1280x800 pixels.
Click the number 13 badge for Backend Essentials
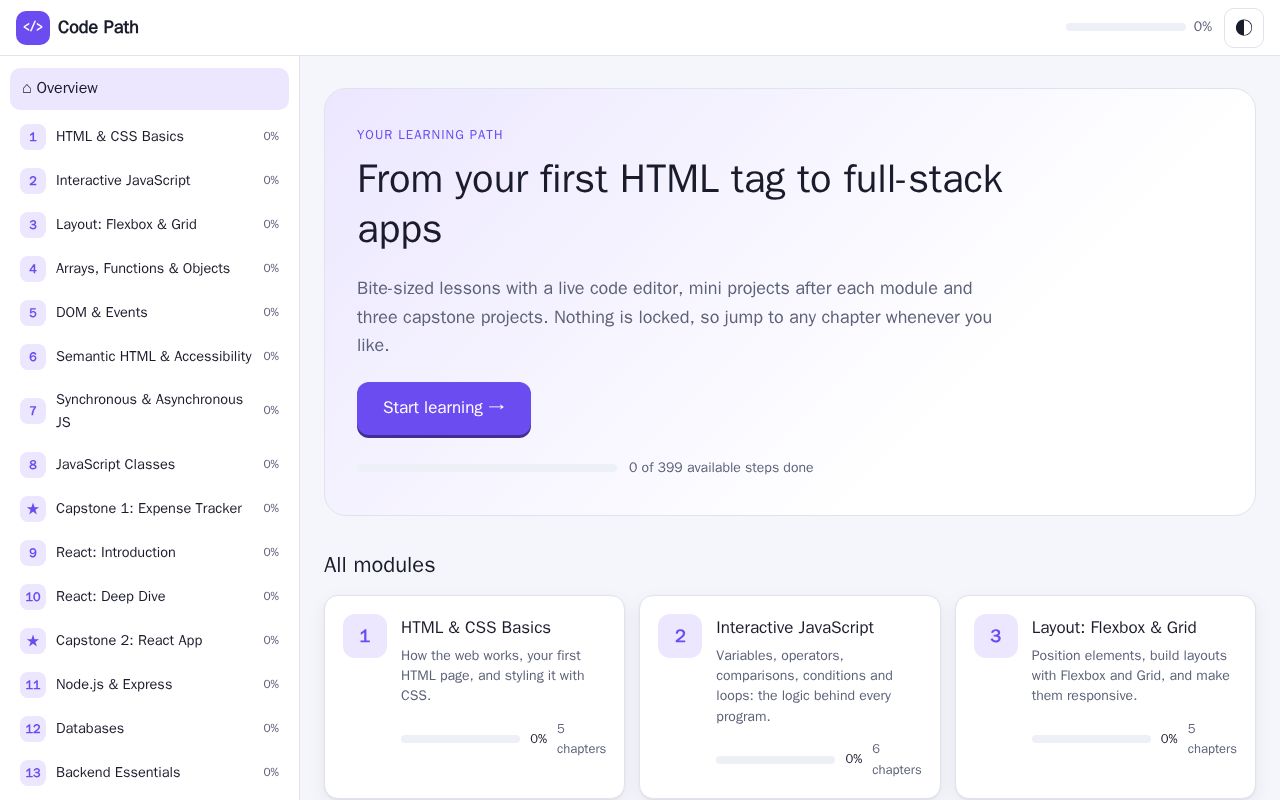pos(33,773)
